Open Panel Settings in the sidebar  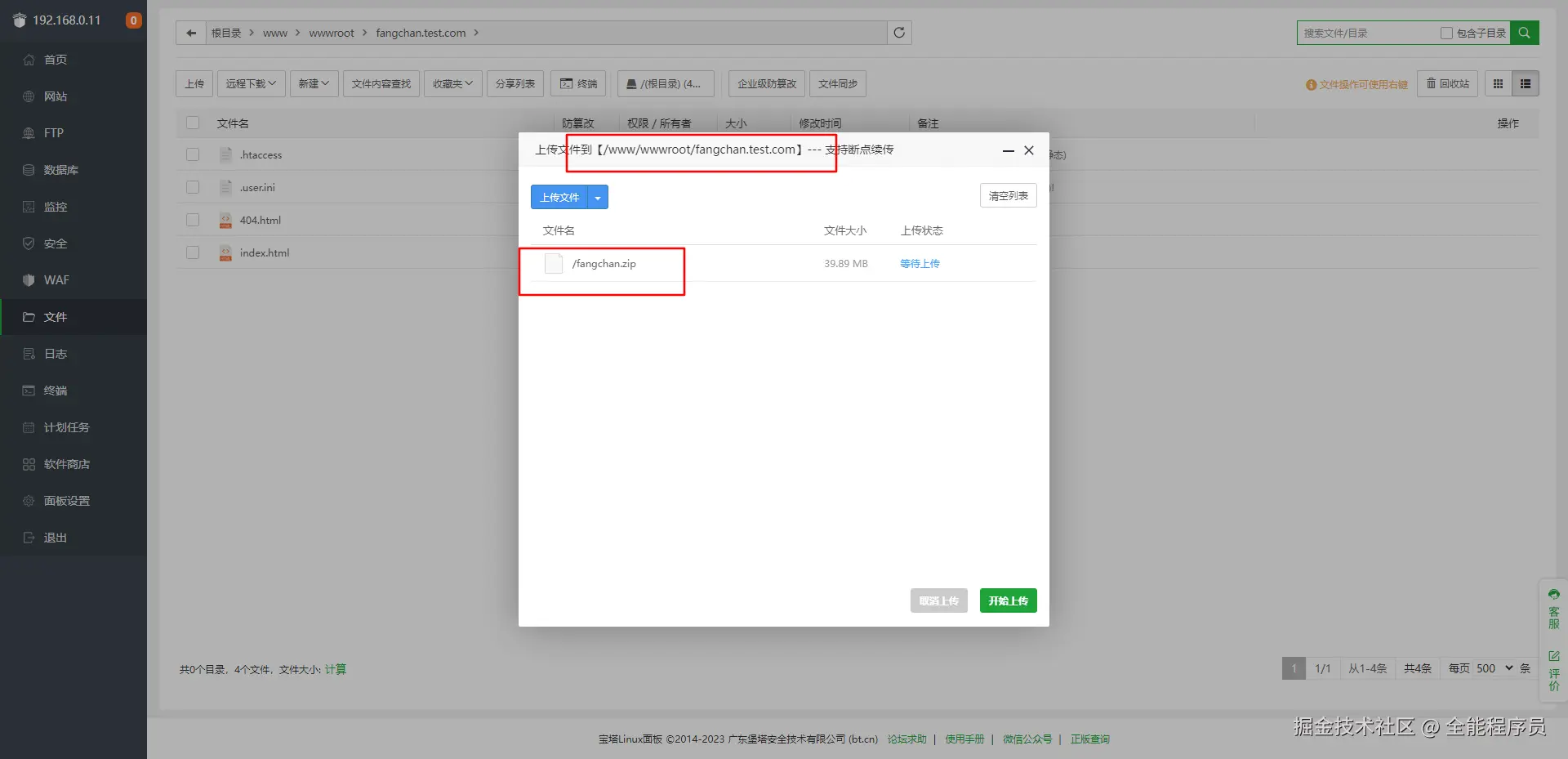tap(73, 501)
